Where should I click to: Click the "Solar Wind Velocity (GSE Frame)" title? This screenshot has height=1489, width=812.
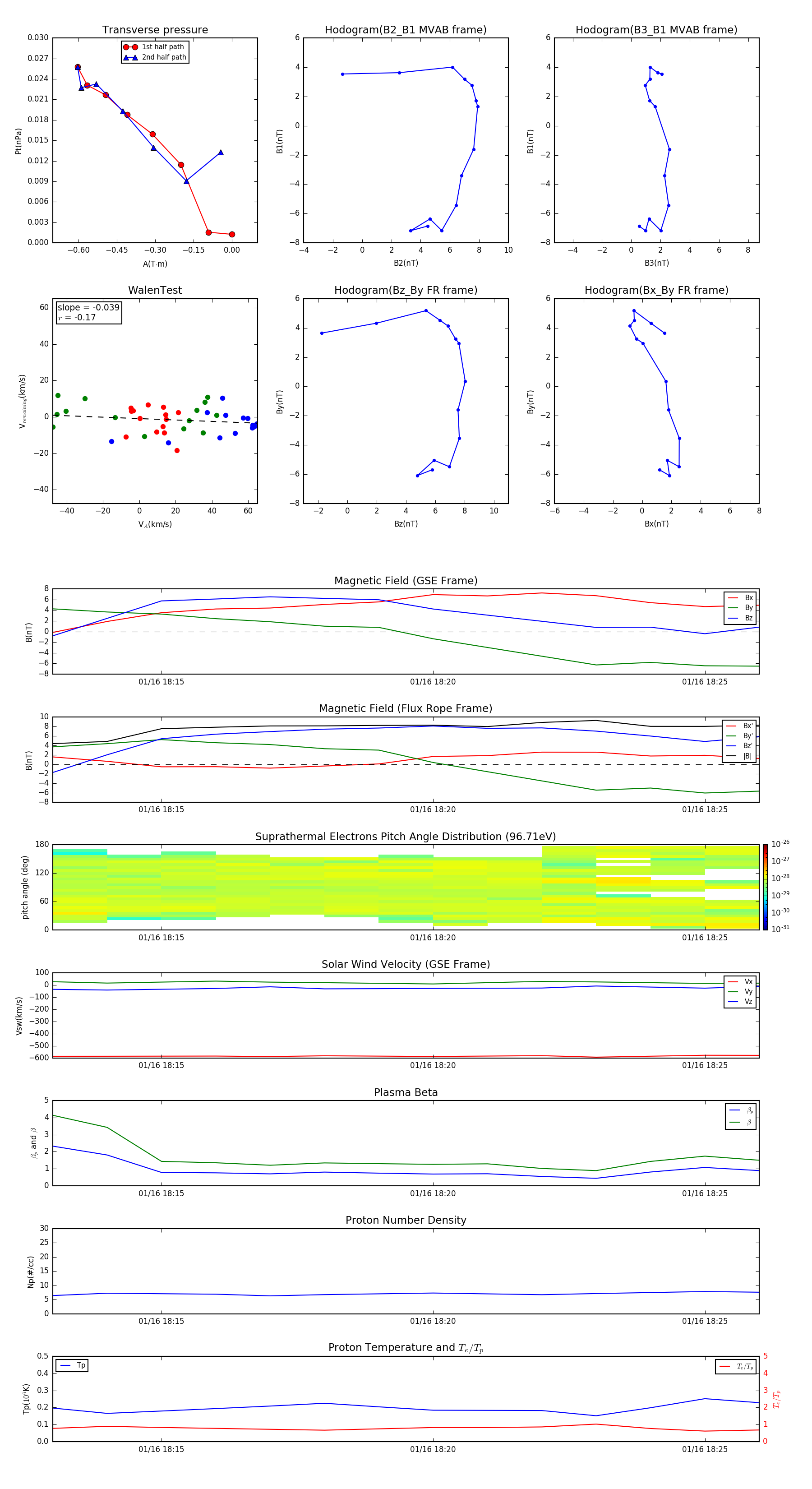[x=406, y=964]
